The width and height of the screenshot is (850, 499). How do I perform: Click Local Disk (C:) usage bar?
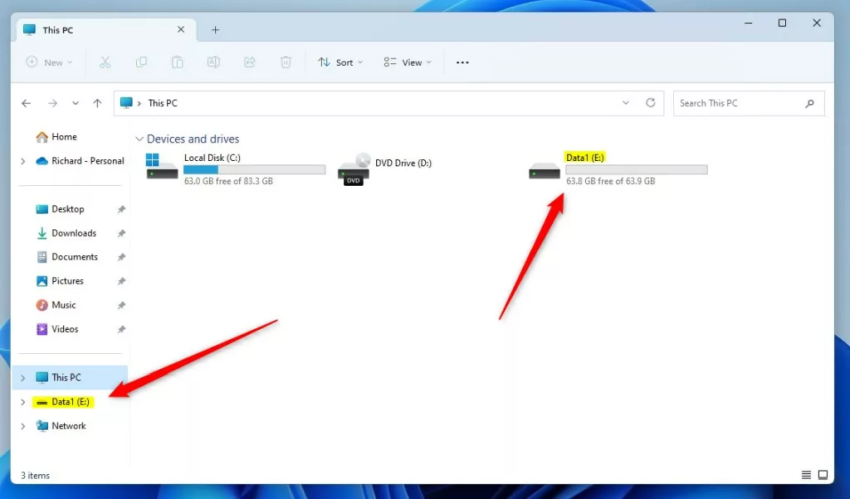coord(255,170)
